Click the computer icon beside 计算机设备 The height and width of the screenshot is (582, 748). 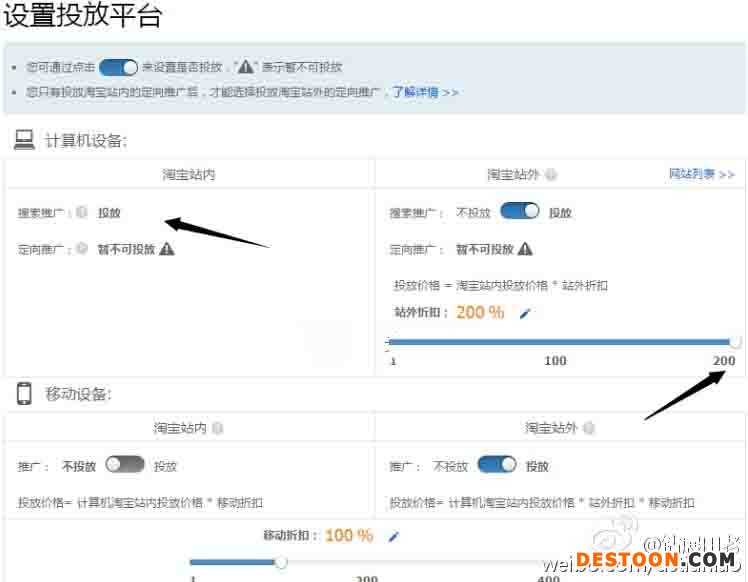(24, 140)
